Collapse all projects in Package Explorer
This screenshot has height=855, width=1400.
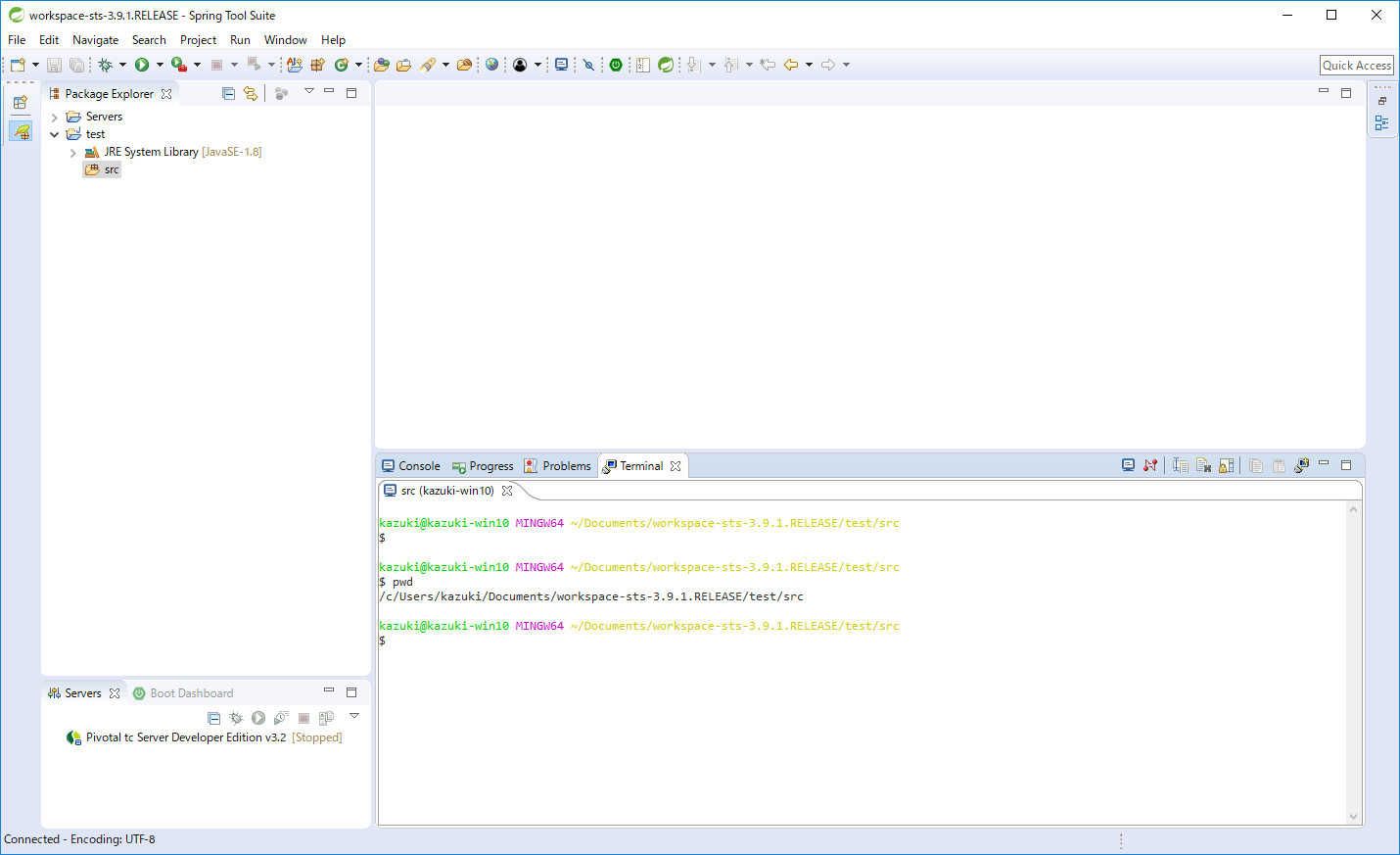point(228,92)
